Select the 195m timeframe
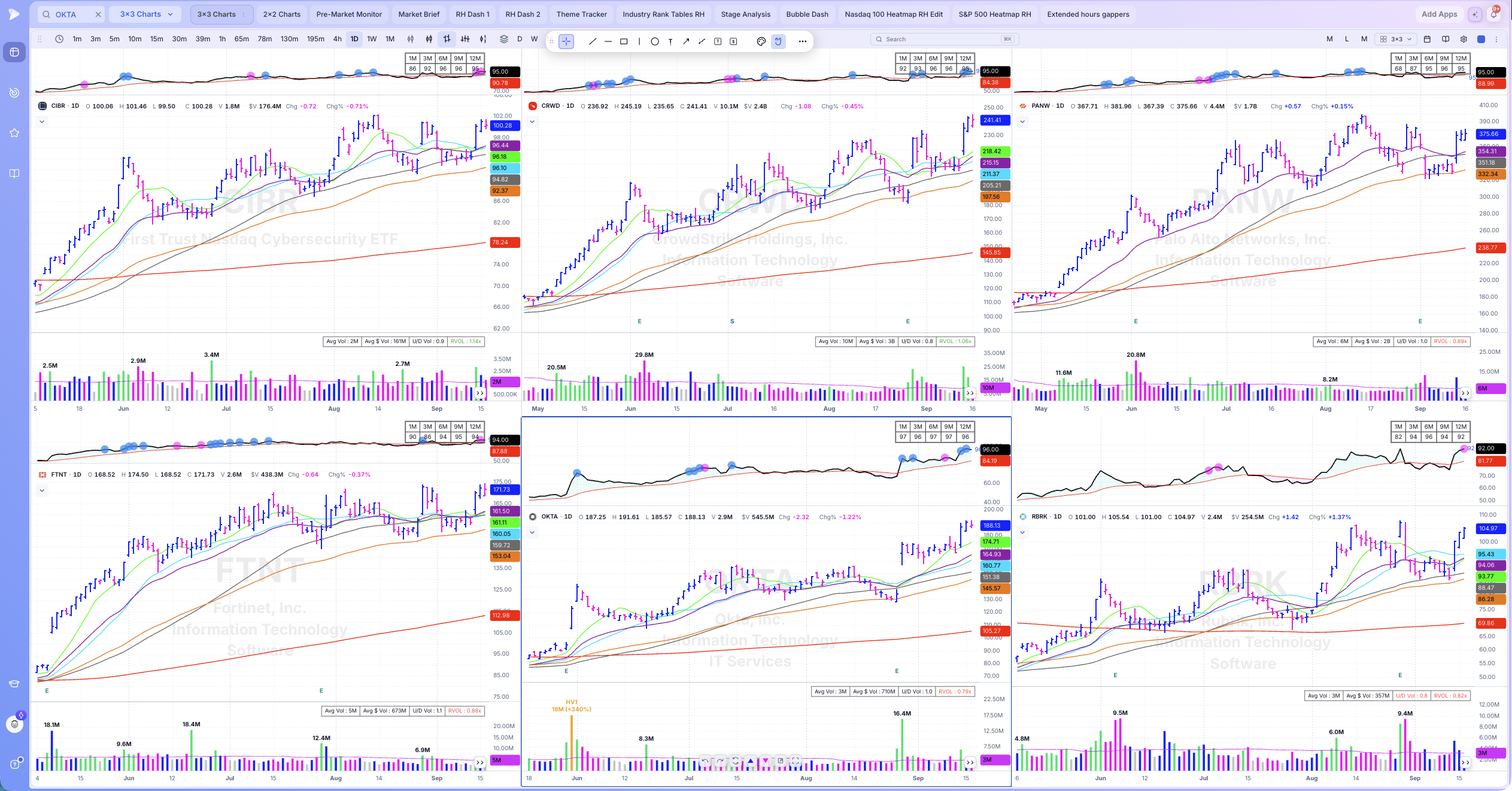The width and height of the screenshot is (1512, 791). click(315, 39)
